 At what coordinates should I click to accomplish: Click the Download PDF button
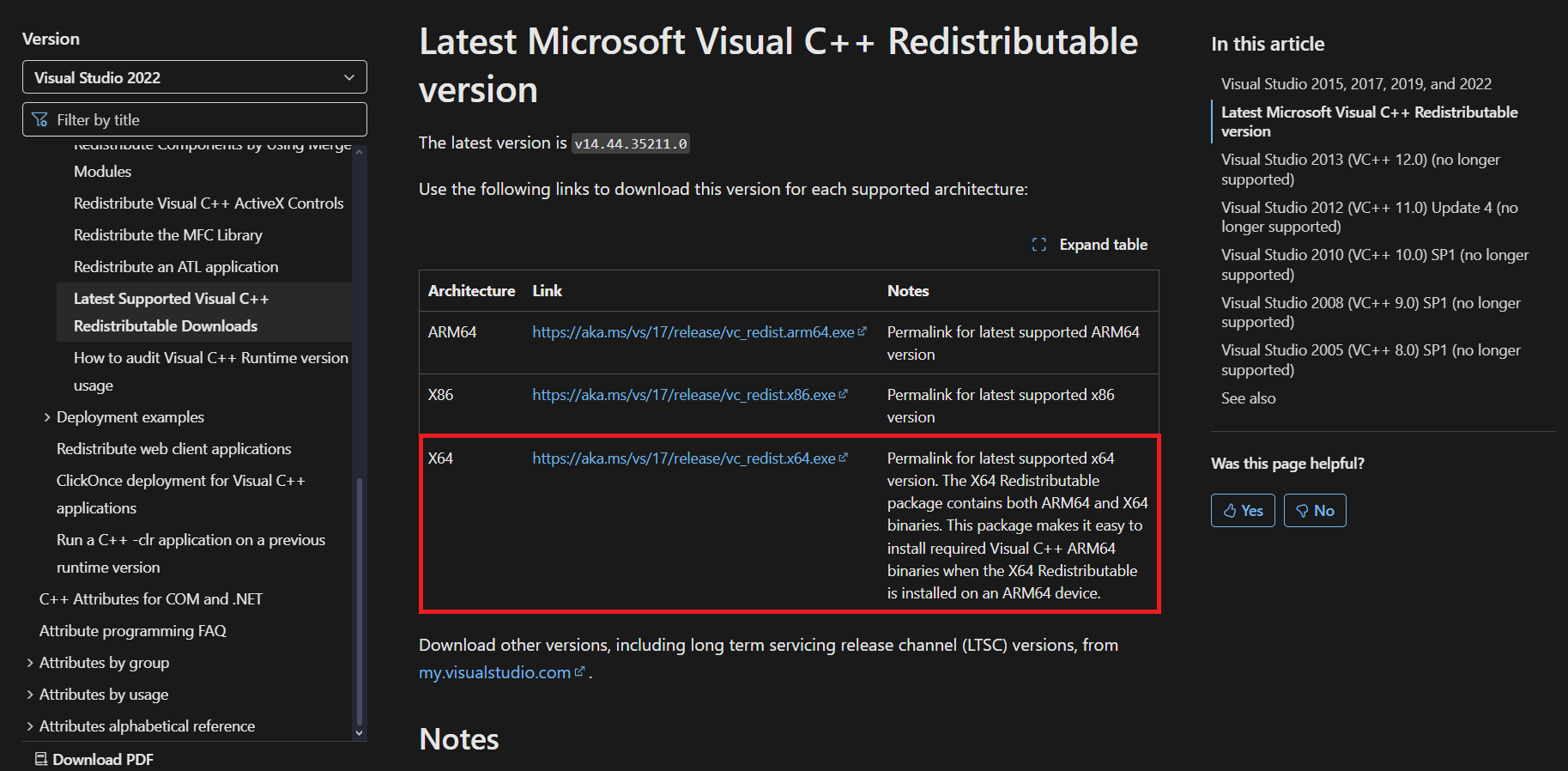[94, 759]
